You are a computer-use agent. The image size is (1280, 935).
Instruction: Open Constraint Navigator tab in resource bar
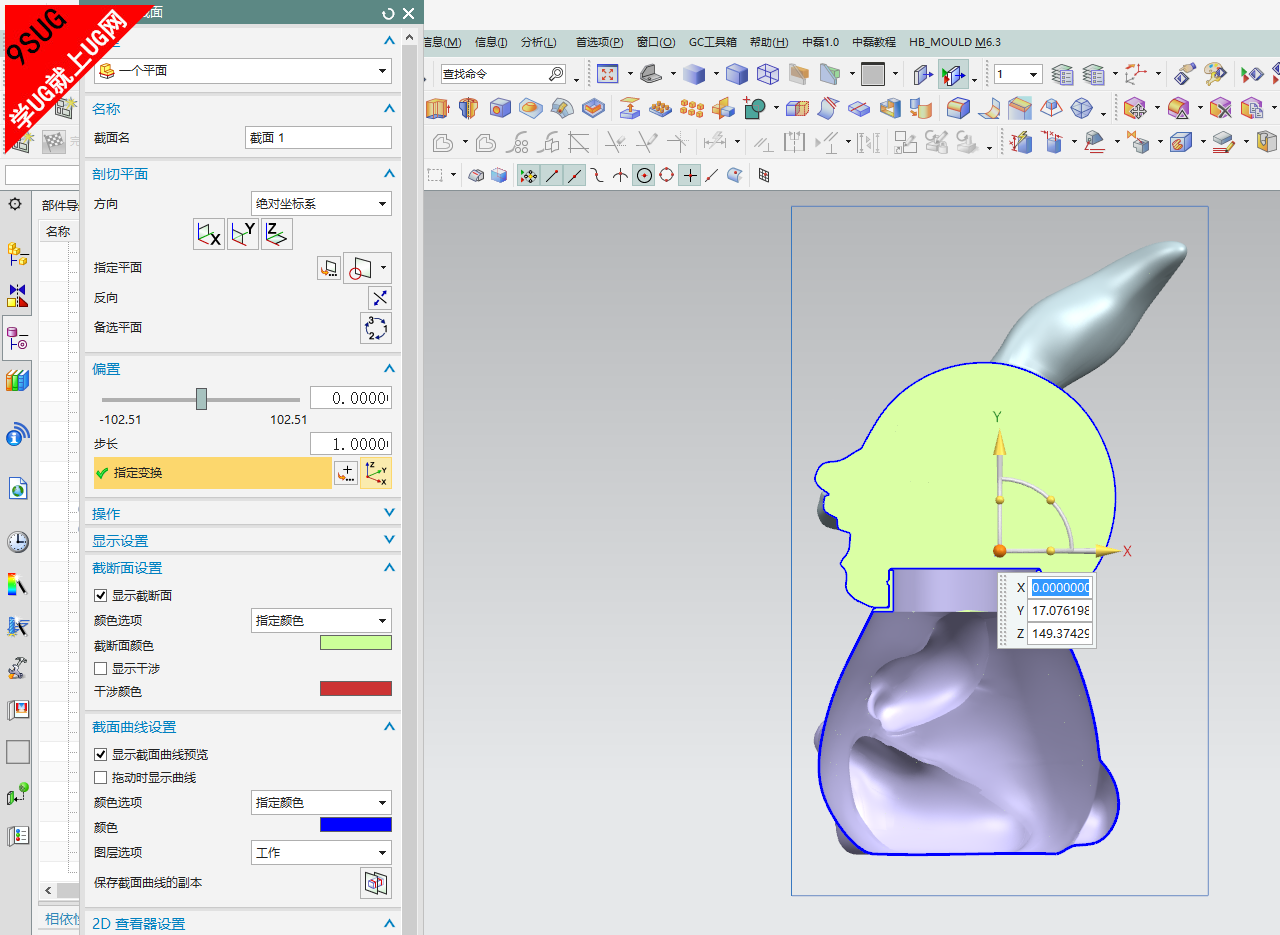tap(17, 296)
